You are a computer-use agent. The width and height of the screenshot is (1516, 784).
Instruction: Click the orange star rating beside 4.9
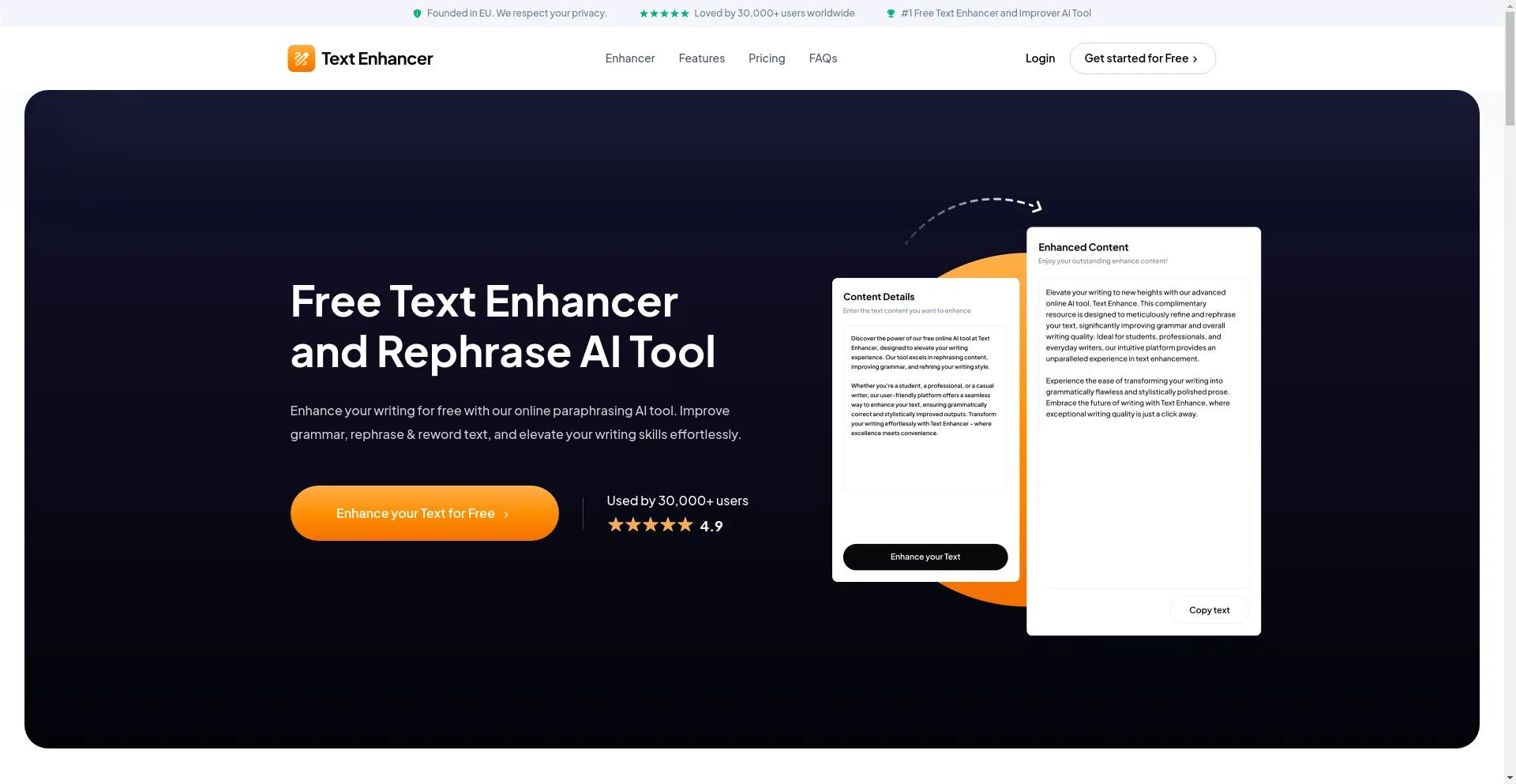click(x=650, y=525)
